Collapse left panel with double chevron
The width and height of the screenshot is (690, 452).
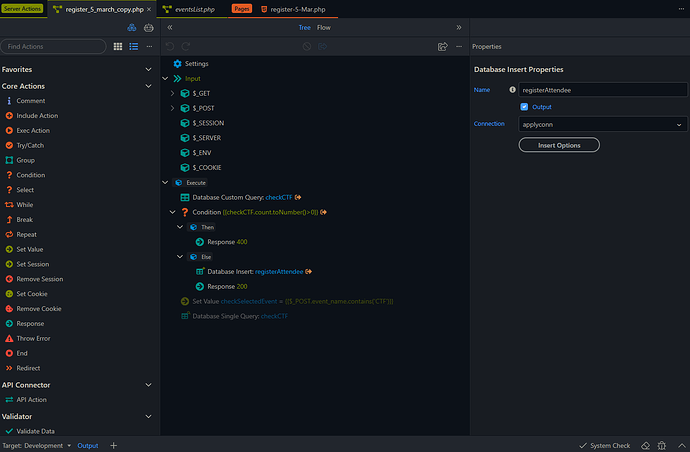pos(170,27)
